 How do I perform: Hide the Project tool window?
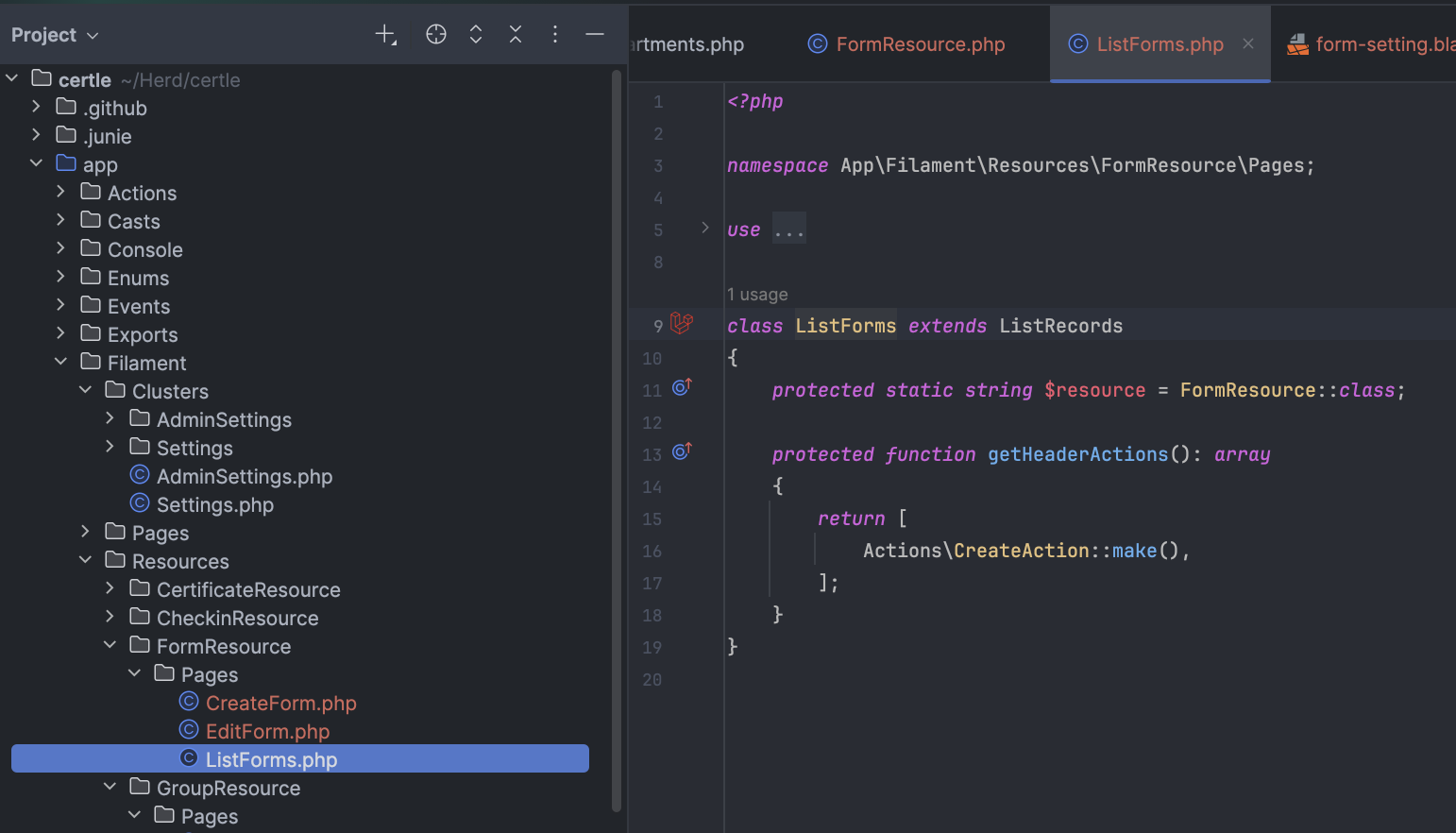point(595,35)
